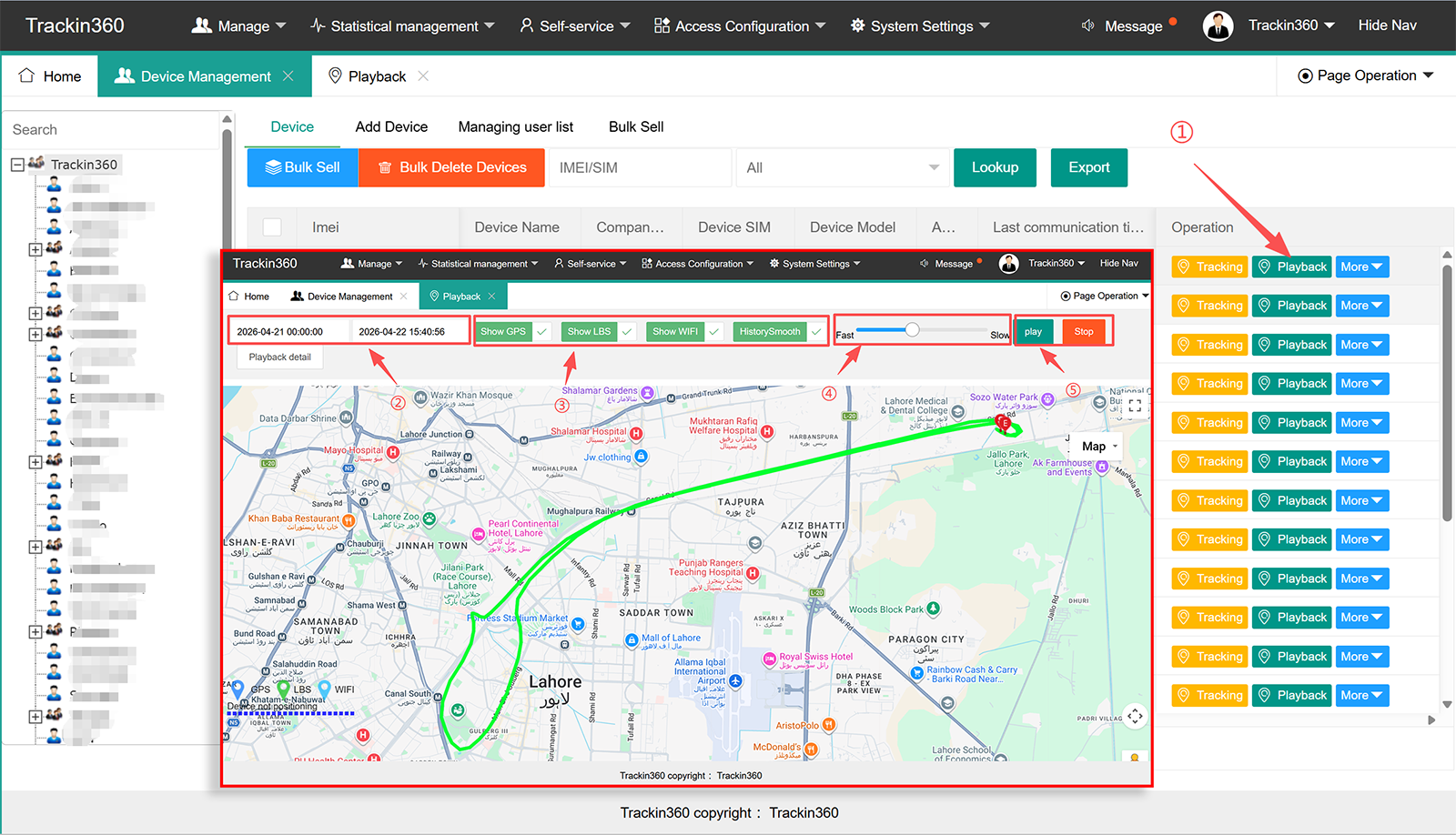Click the Jw clothing shop marker
This screenshot has height=835, width=1456.
pos(641,457)
